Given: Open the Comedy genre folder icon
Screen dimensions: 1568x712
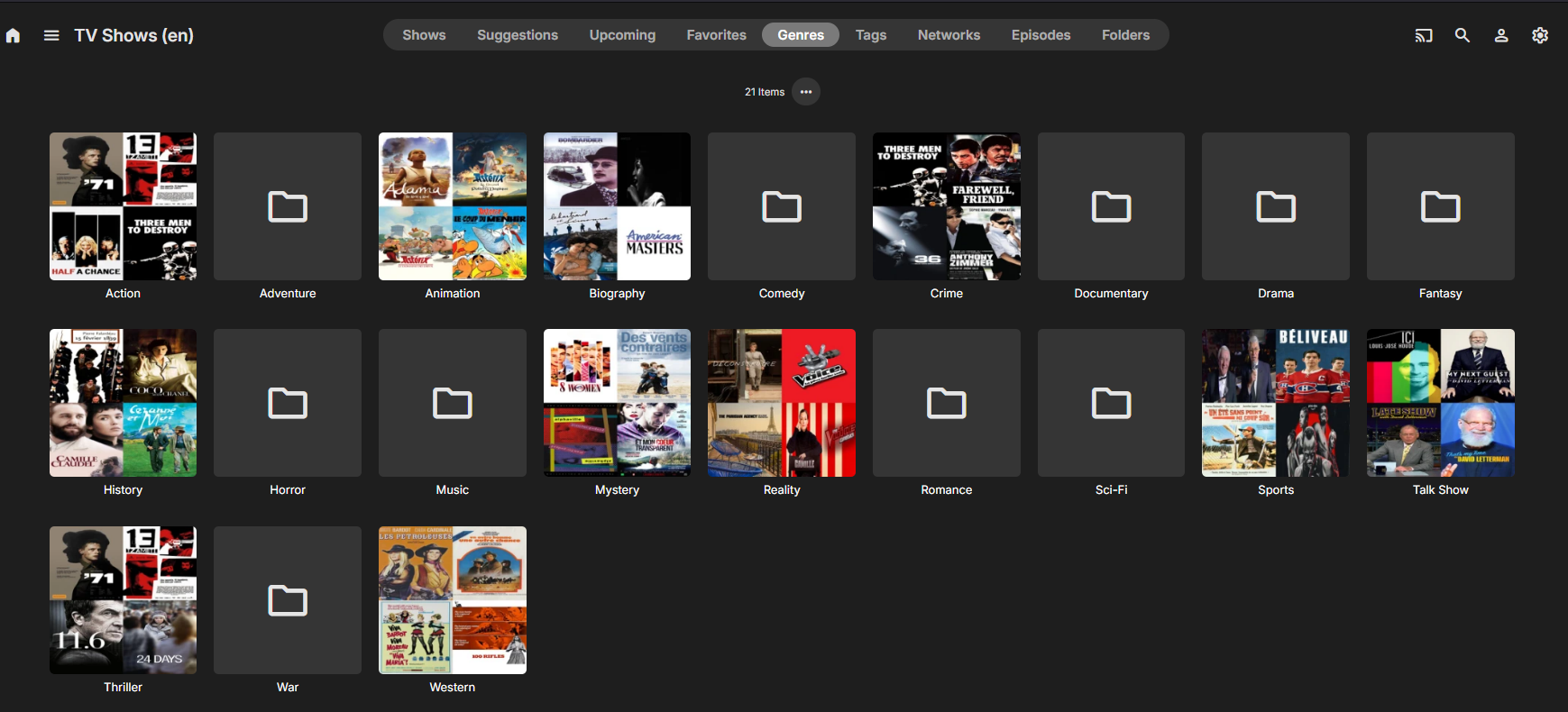Looking at the screenshot, I should [782, 206].
